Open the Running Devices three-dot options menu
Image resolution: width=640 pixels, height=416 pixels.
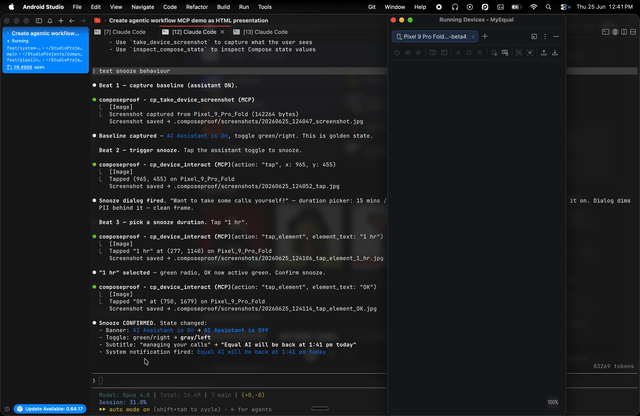(545, 36)
